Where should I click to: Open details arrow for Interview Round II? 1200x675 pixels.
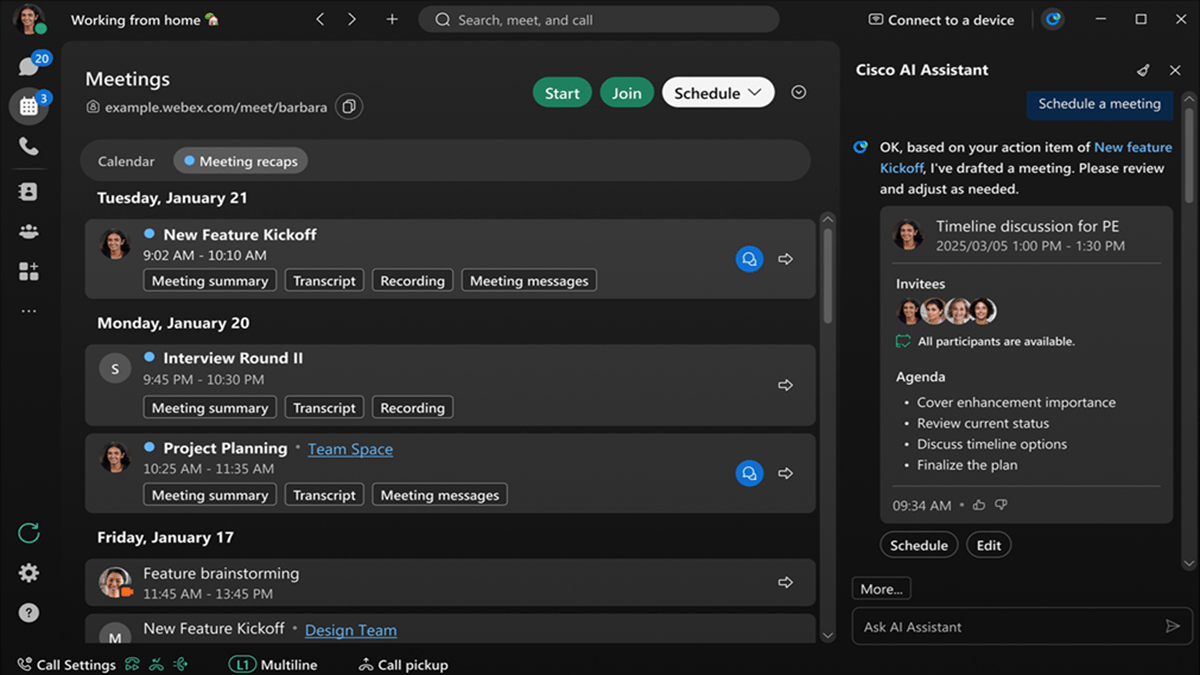[x=786, y=385]
